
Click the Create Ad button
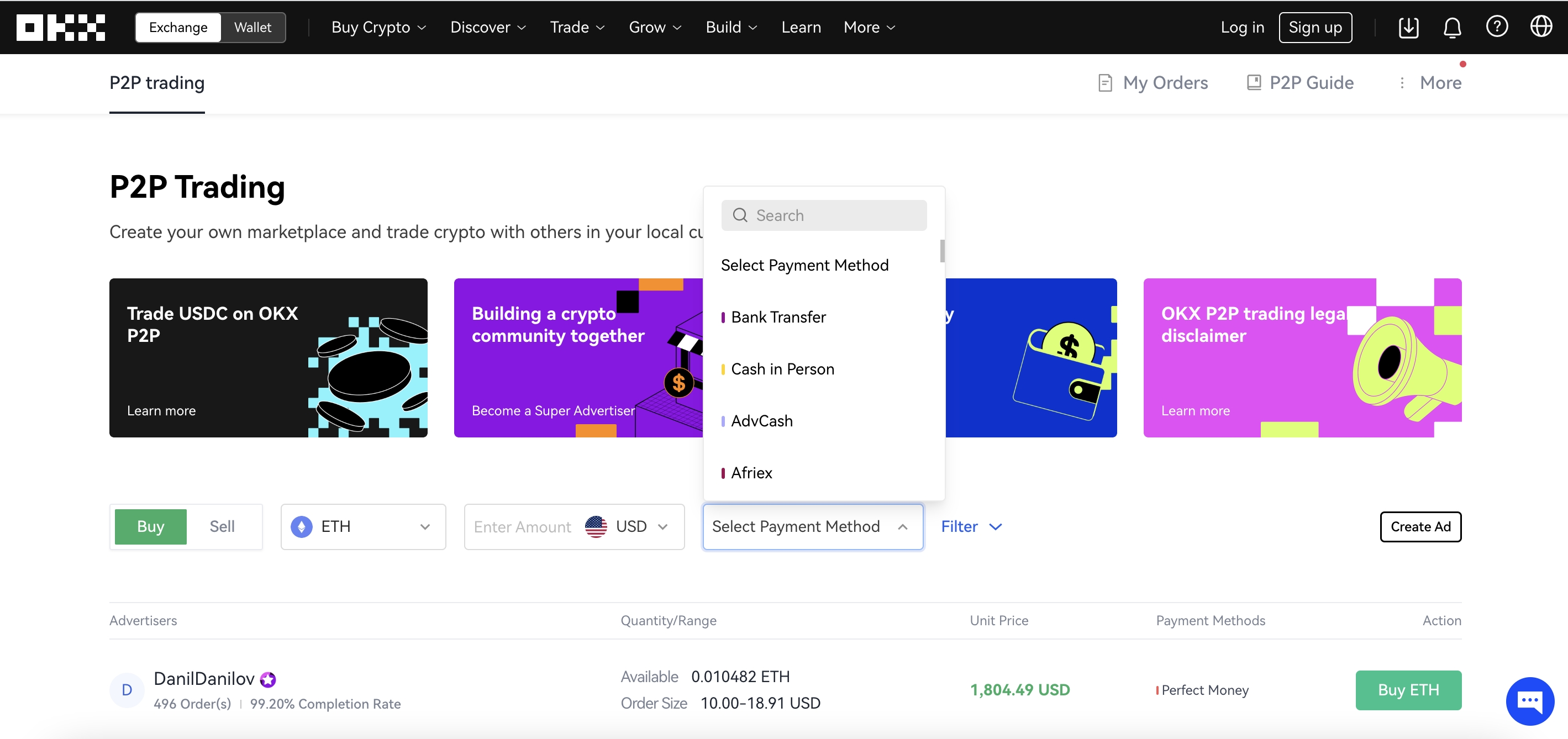[1420, 526]
